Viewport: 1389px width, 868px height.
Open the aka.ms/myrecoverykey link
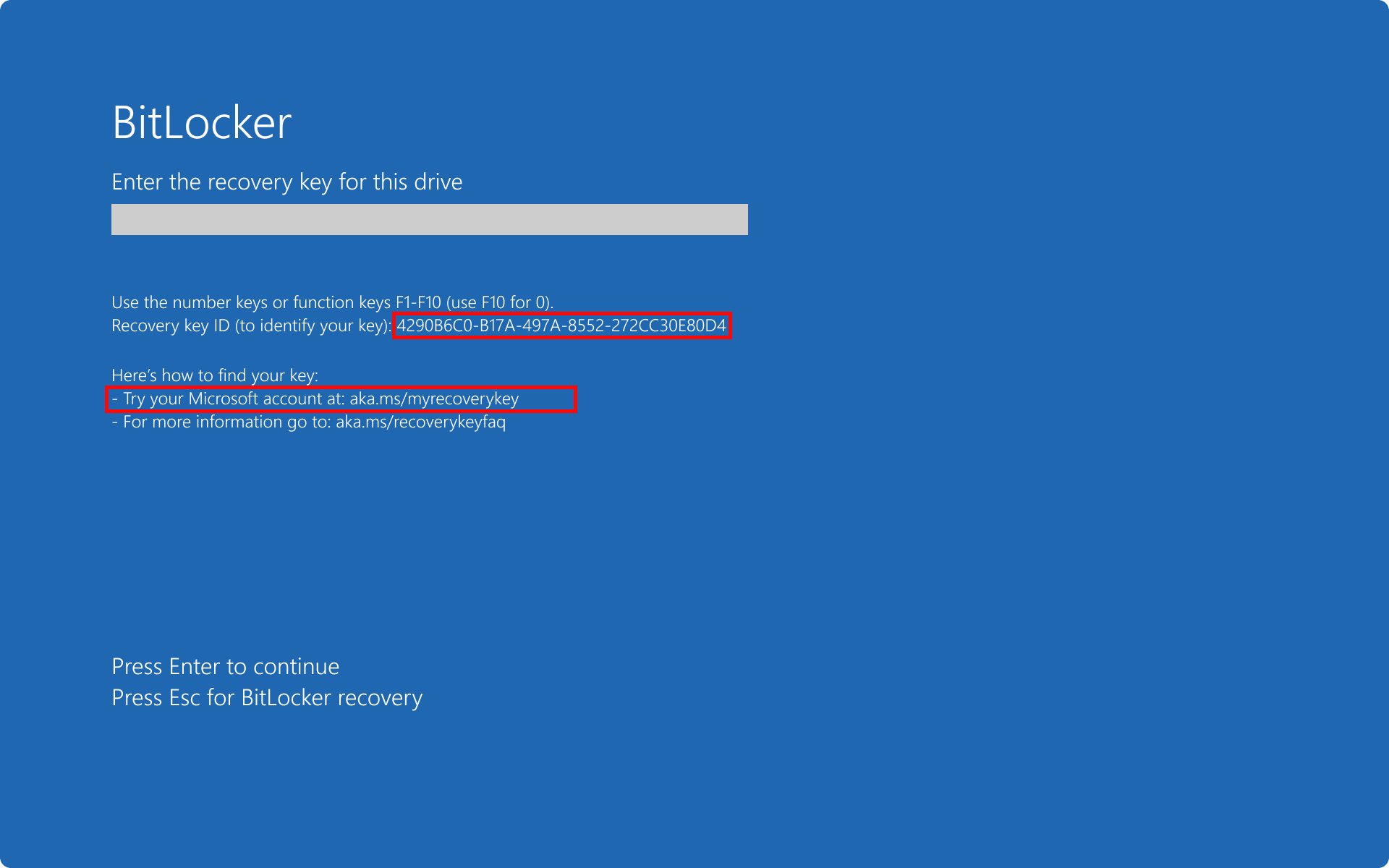tap(434, 399)
